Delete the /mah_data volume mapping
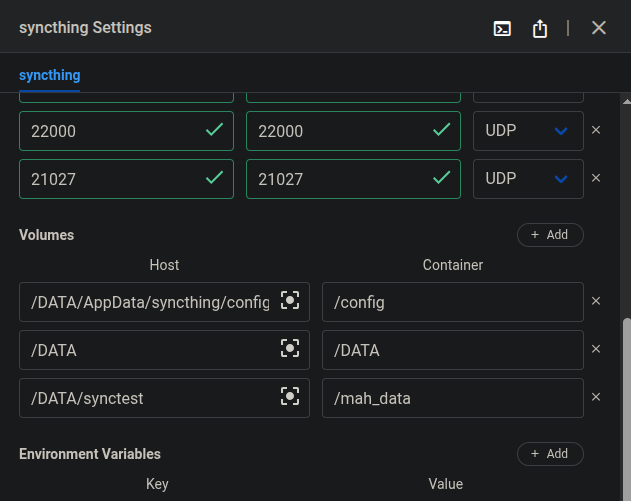 point(596,397)
